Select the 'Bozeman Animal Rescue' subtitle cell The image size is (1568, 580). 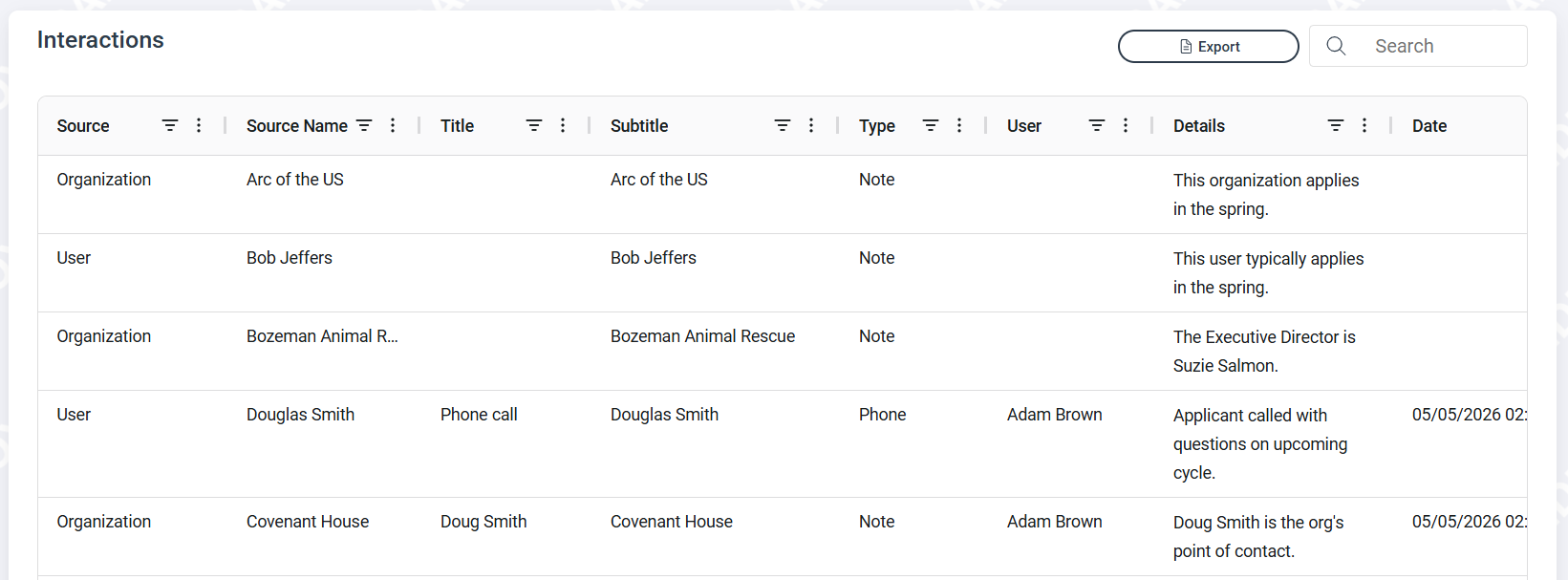pos(702,336)
